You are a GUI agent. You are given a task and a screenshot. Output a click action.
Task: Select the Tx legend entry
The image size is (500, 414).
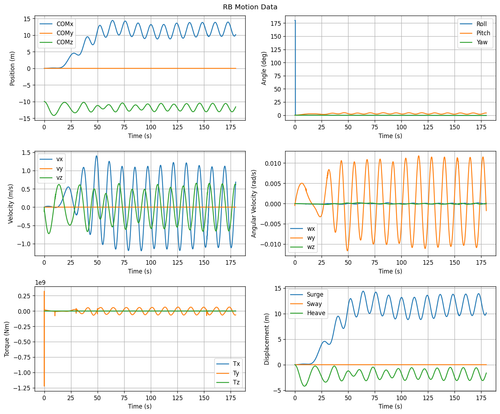tap(228, 364)
